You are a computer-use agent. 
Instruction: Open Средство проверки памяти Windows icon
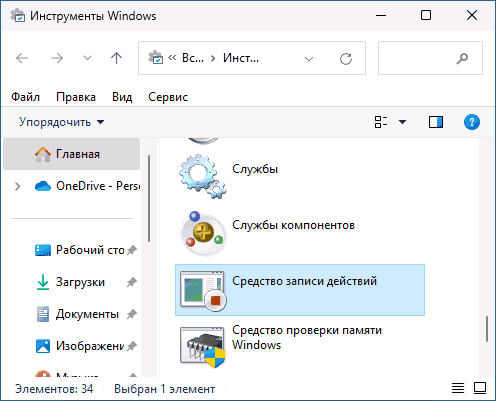pos(203,347)
